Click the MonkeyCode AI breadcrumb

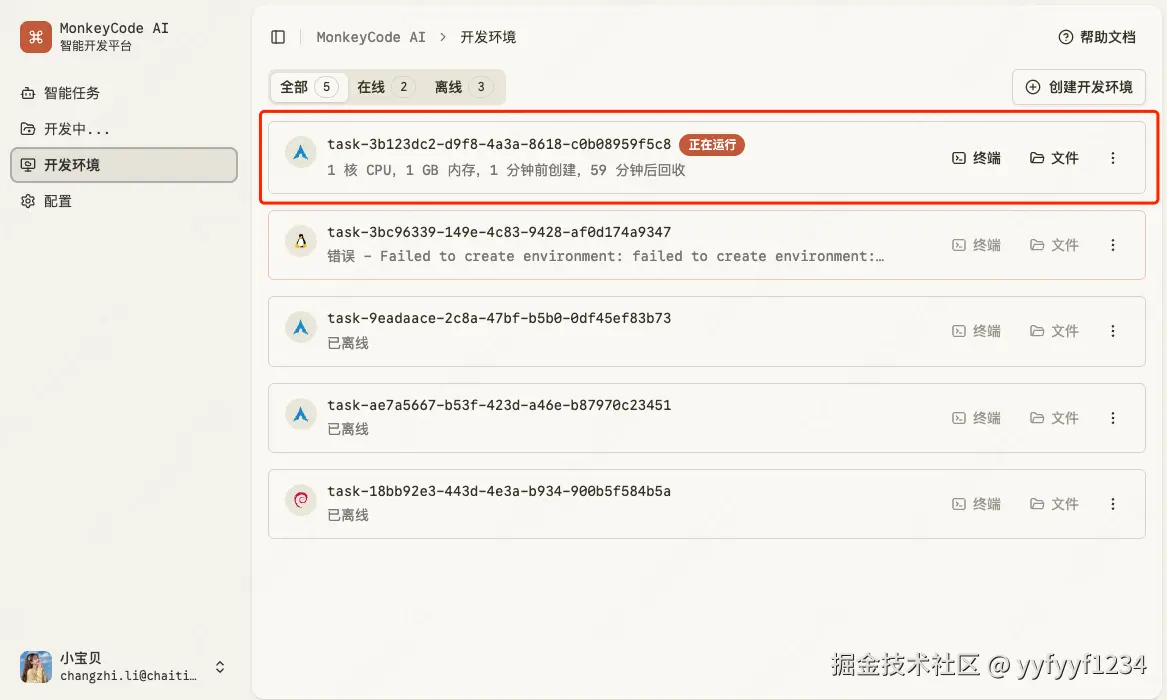tap(371, 37)
